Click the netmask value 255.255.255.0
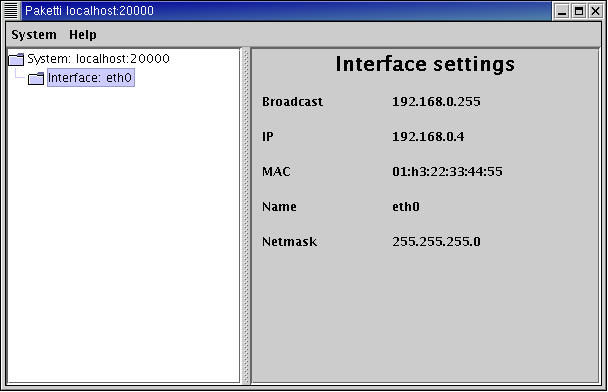The image size is (608, 392). (436, 242)
